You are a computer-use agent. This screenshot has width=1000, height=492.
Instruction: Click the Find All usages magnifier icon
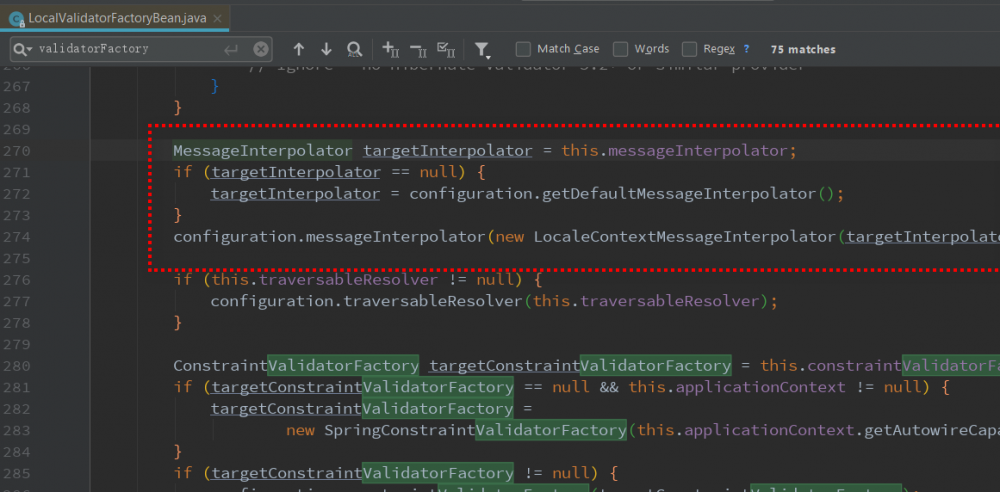click(354, 49)
